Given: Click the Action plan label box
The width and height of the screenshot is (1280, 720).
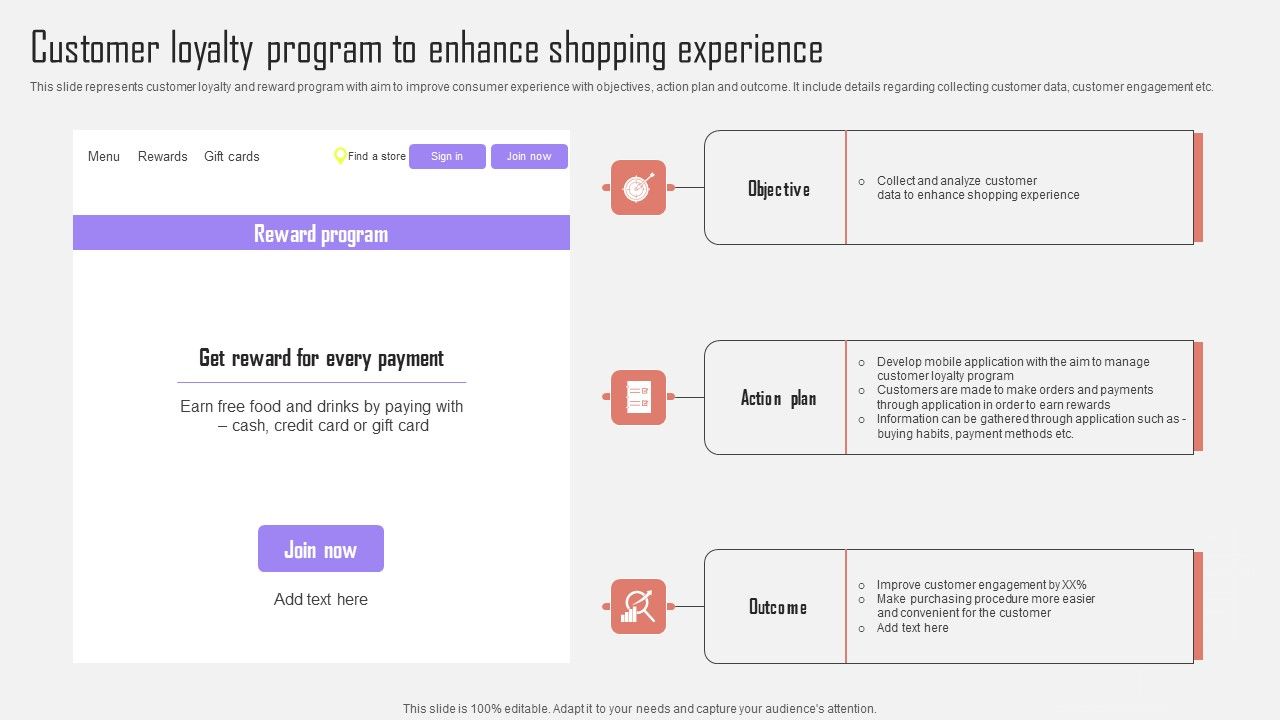Looking at the screenshot, I should point(778,398).
